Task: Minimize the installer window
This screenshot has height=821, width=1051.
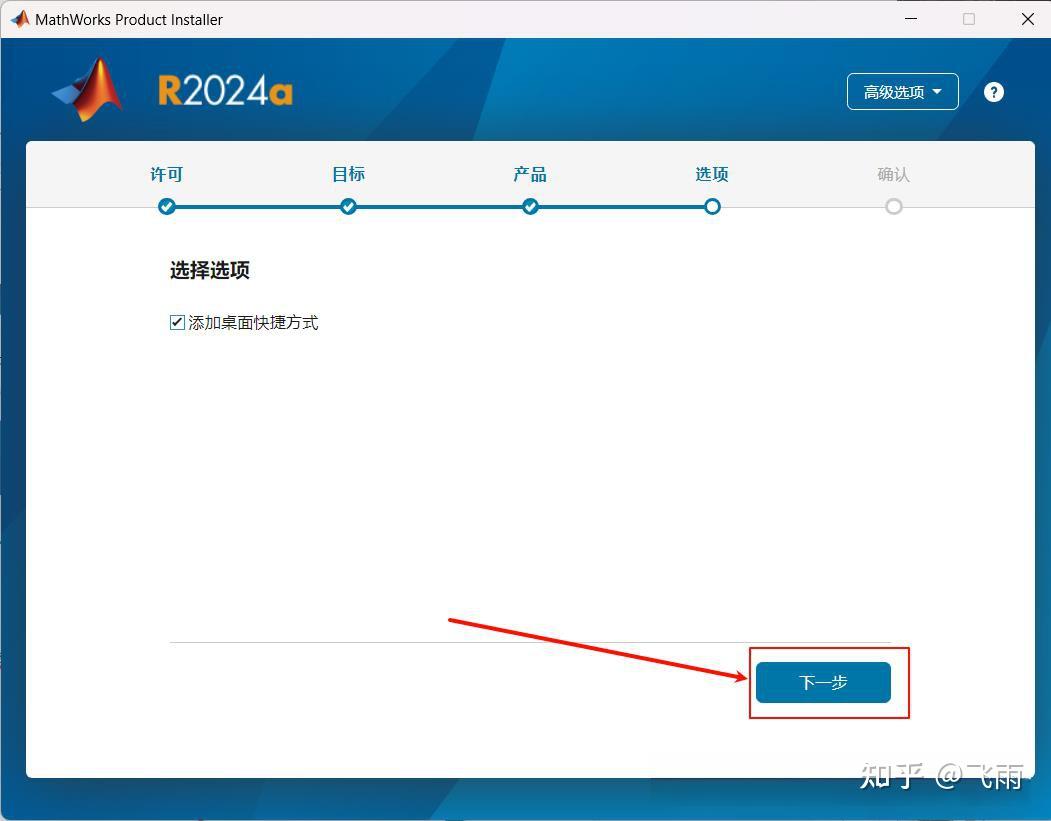Action: (x=910, y=18)
